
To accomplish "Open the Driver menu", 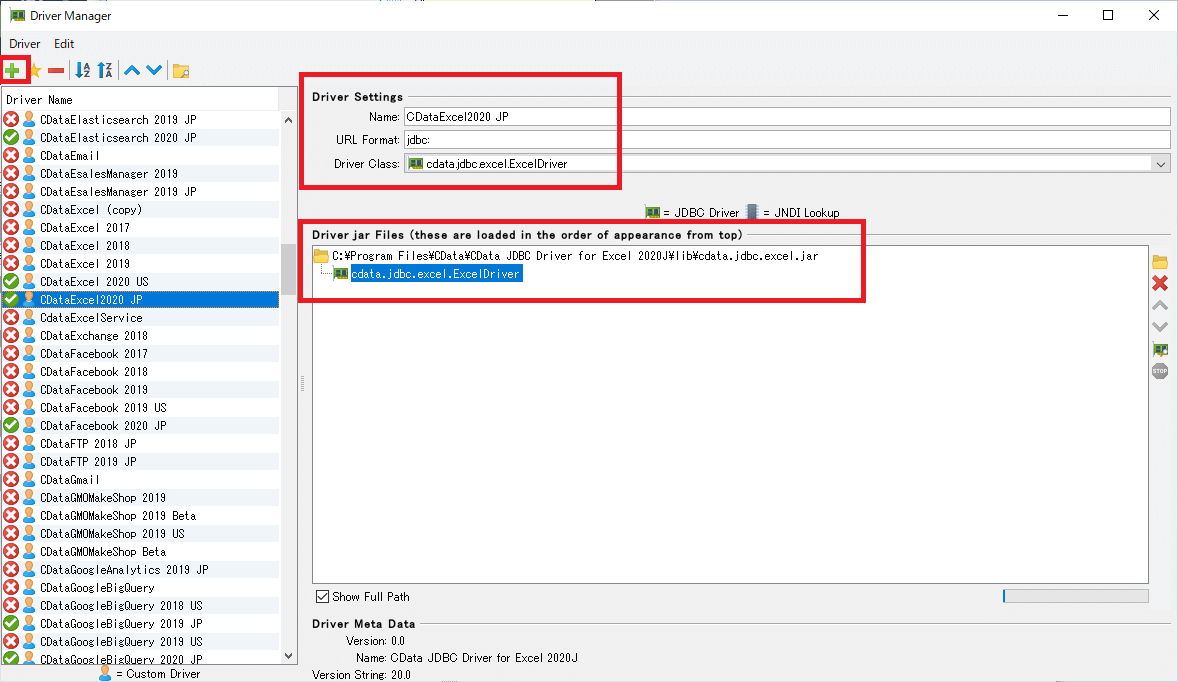I will pos(25,44).
